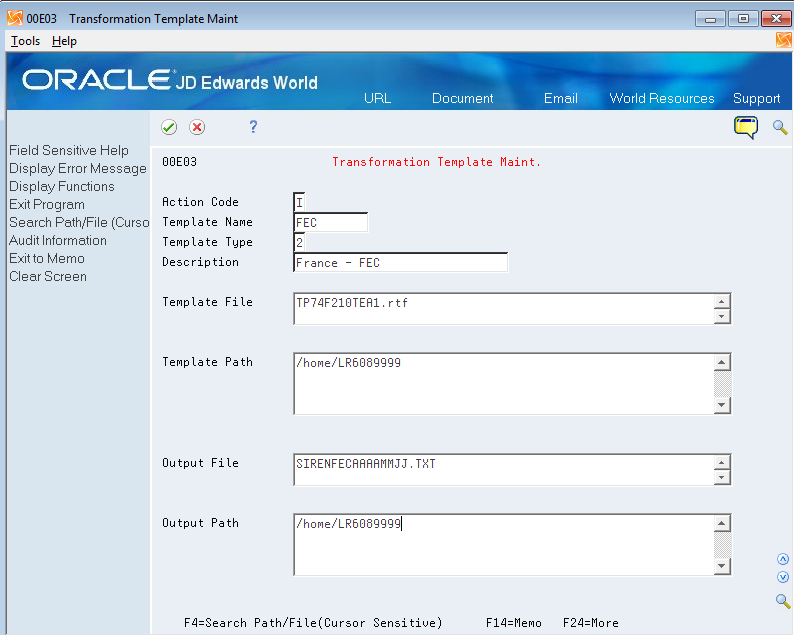
Task: Click the Template File text area
Action: (504, 308)
